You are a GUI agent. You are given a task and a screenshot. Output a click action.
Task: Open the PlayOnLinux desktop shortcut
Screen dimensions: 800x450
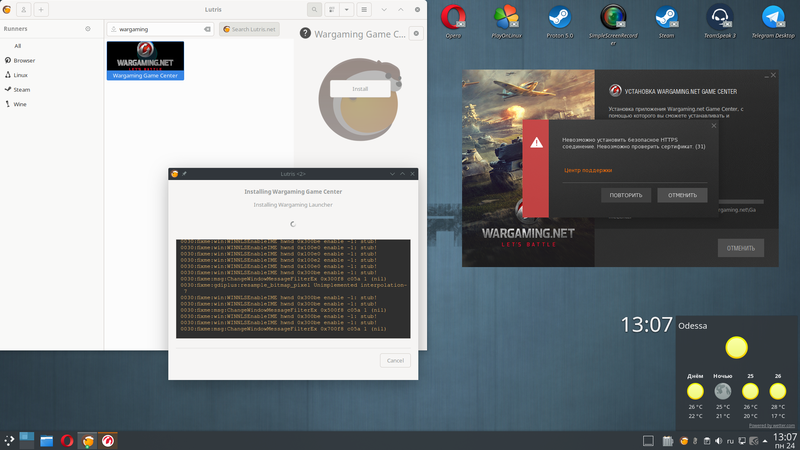[506, 21]
